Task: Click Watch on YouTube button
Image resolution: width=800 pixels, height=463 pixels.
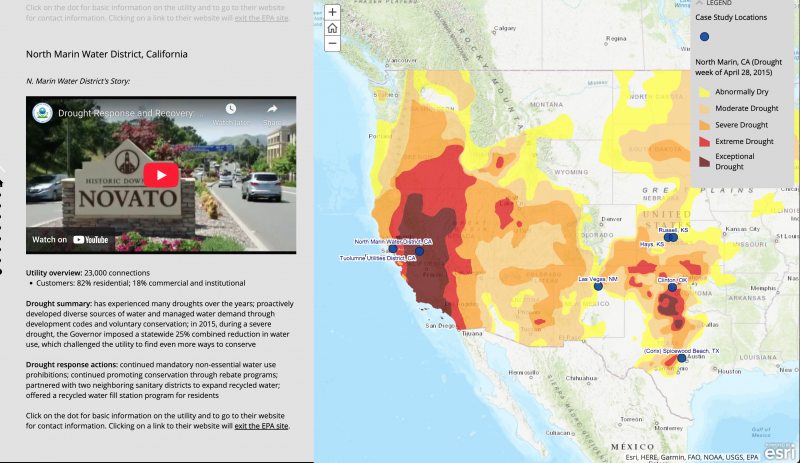Action: 70,239
